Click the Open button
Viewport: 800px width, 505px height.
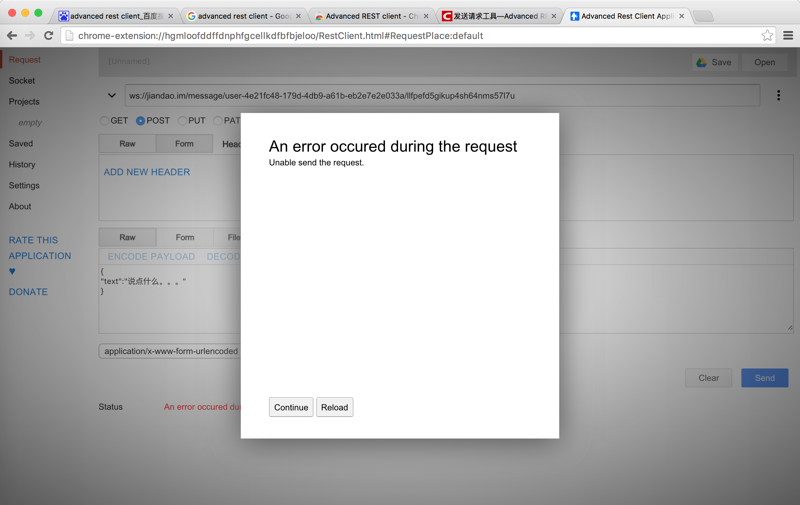point(765,62)
